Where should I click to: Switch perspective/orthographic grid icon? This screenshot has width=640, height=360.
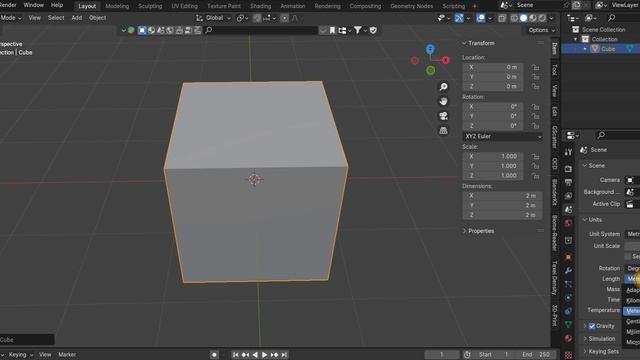(x=443, y=131)
